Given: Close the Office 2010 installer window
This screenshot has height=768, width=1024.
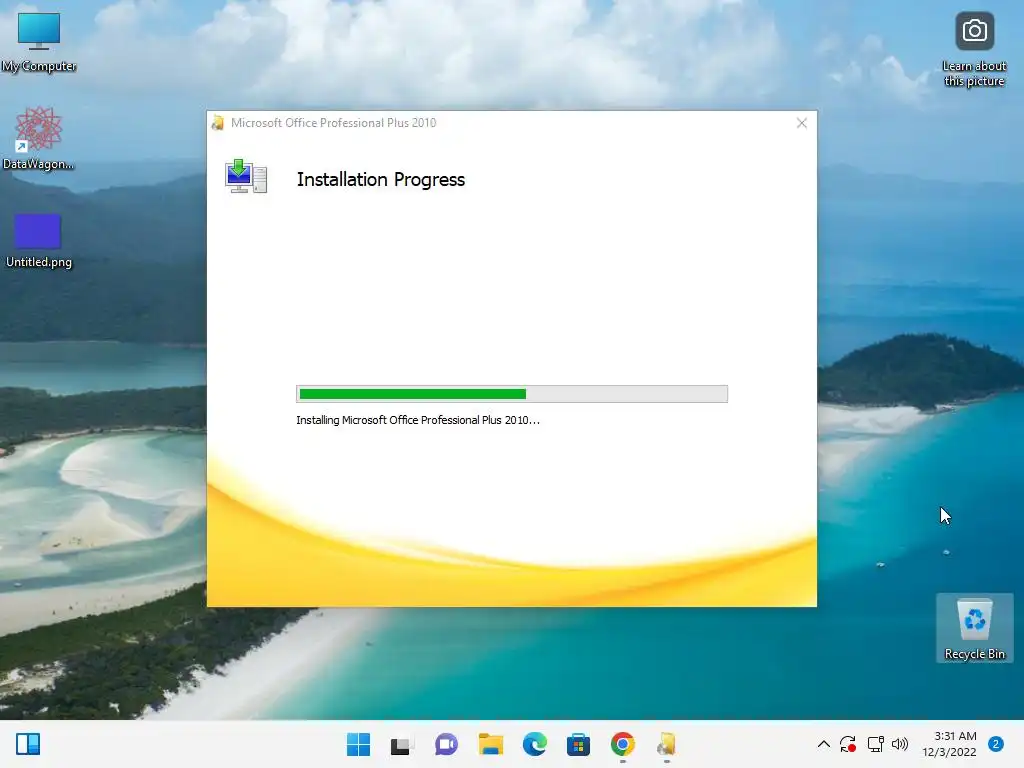Looking at the screenshot, I should tap(802, 123).
